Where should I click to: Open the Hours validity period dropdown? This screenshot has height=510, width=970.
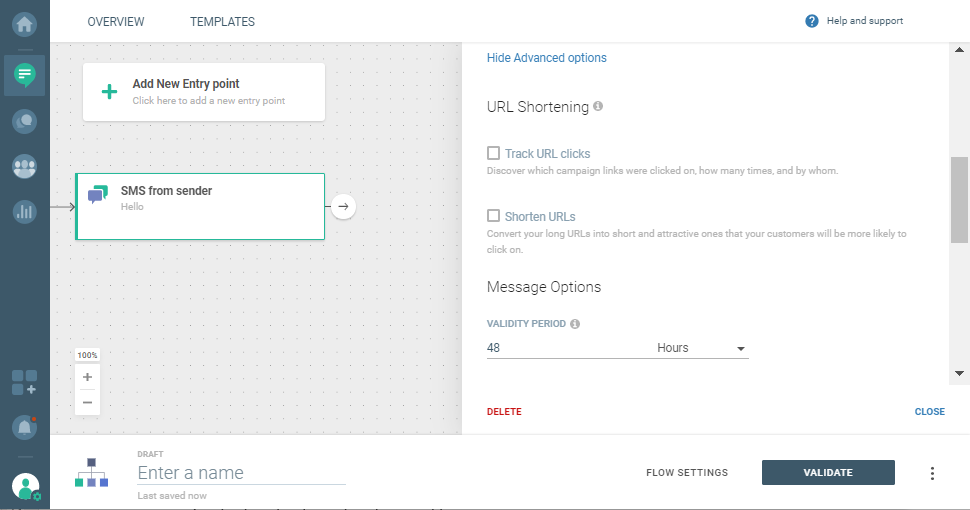701,348
